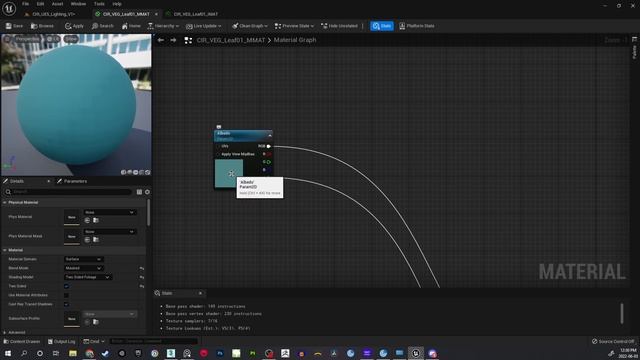Click CIR_VEG_Leaf01_MMAT in the breadcrumb
This screenshot has height=360, width=640.
[231, 40]
